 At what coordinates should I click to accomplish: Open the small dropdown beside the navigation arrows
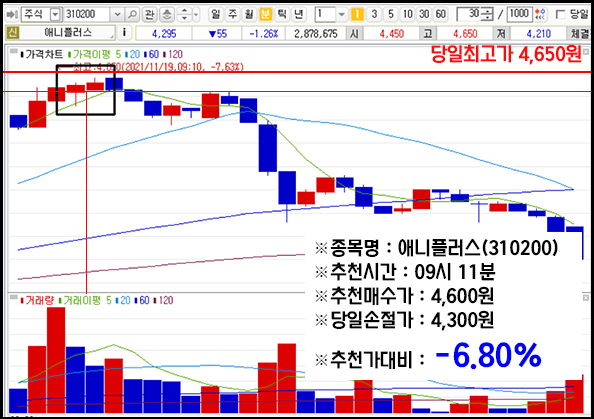point(196,14)
